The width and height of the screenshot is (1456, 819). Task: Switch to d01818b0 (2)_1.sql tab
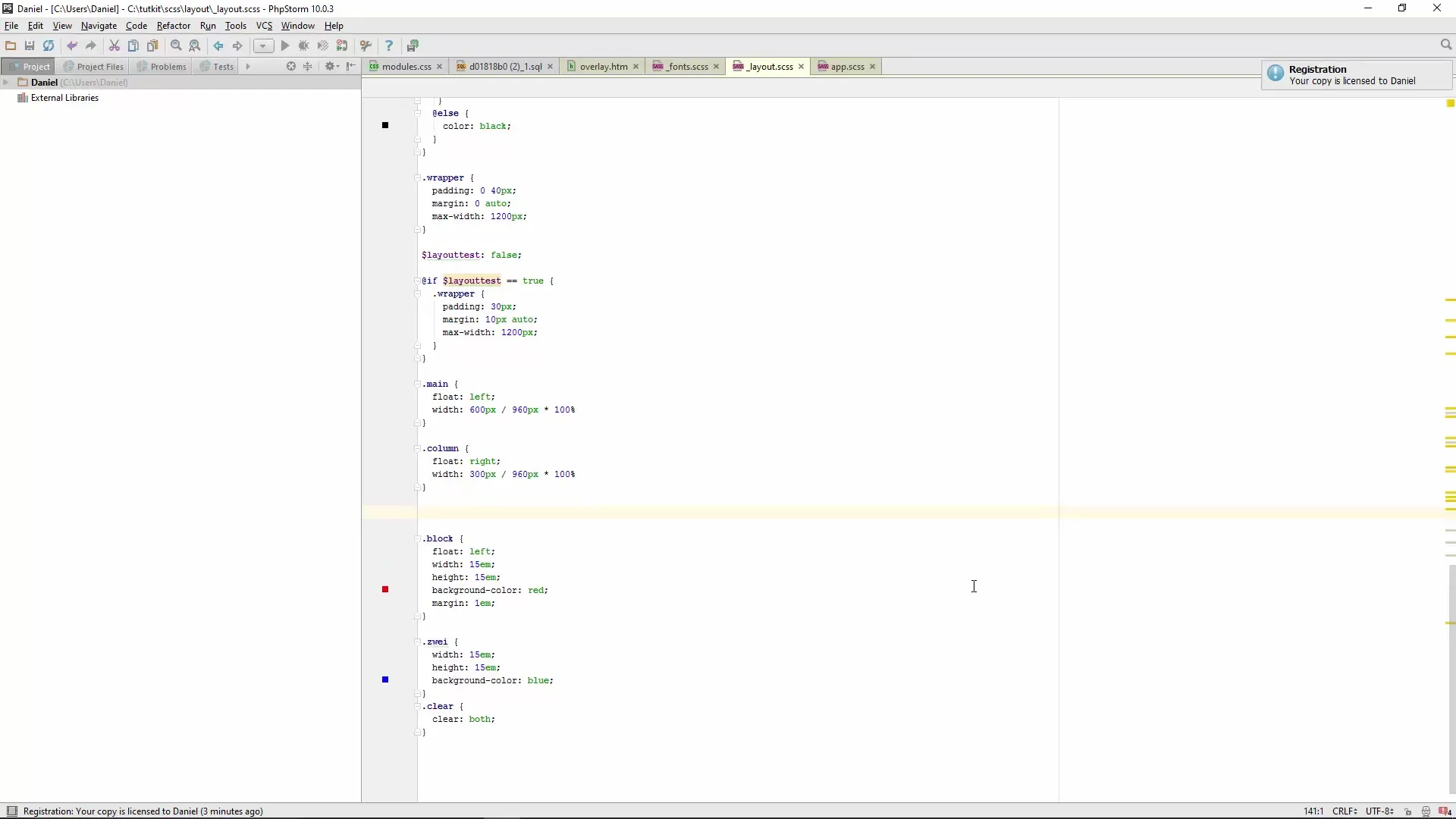tap(505, 67)
